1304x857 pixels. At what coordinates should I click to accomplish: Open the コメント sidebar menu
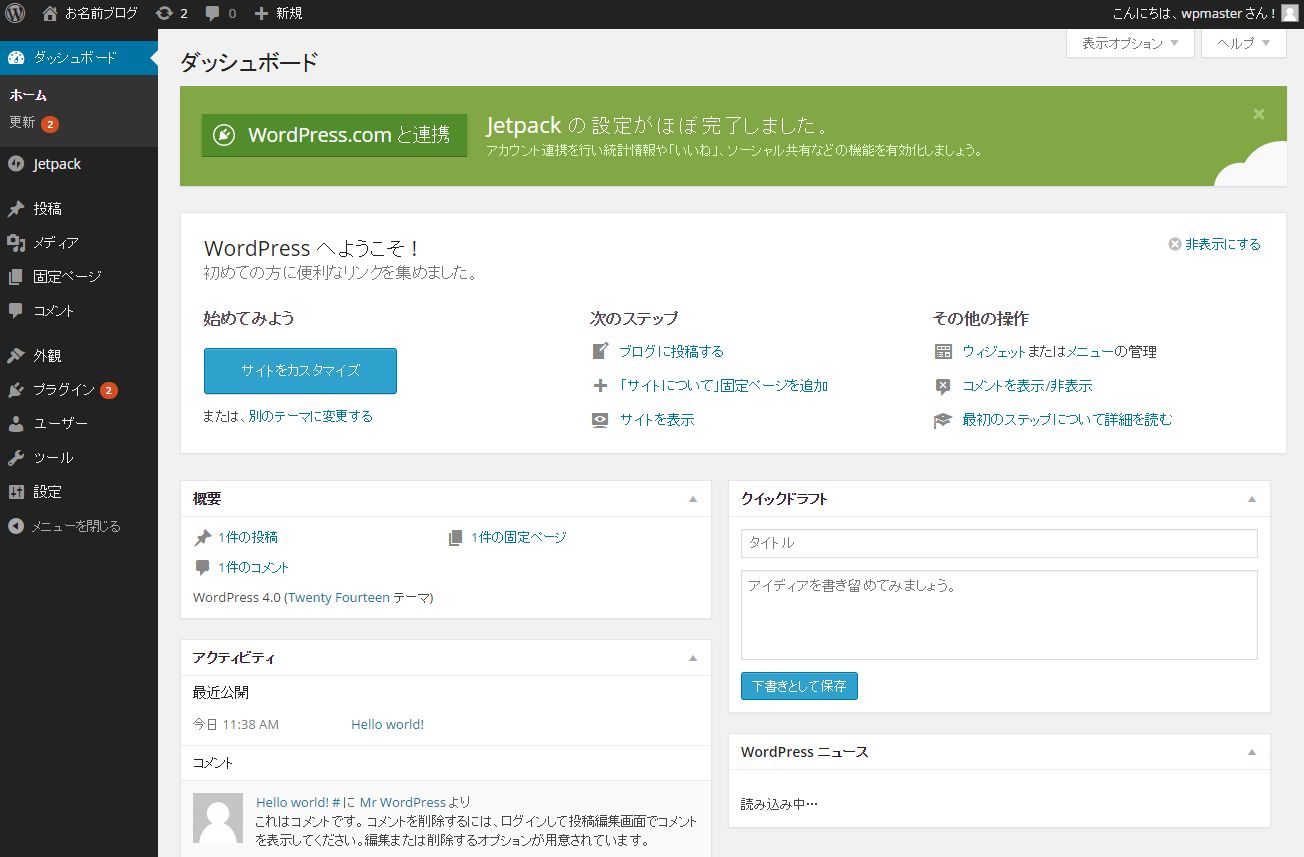(x=78, y=311)
